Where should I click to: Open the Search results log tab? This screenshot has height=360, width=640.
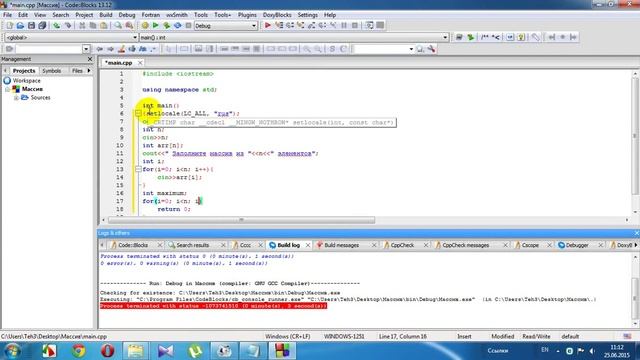coord(192,245)
